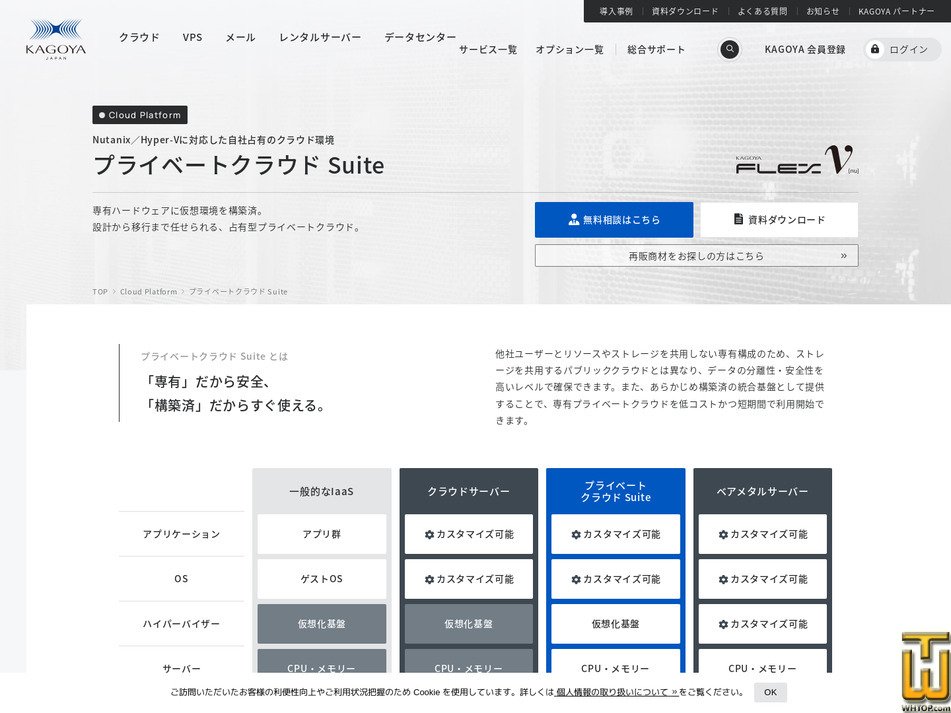Viewport: 951px width, 713px height.
Task: Click gear icon in クラウドサーバー アプリケーション cell
Action: (429, 535)
